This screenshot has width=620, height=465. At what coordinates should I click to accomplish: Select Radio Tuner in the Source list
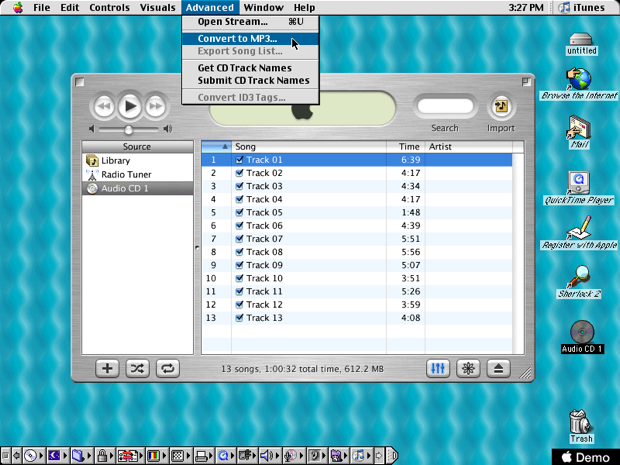[137, 174]
